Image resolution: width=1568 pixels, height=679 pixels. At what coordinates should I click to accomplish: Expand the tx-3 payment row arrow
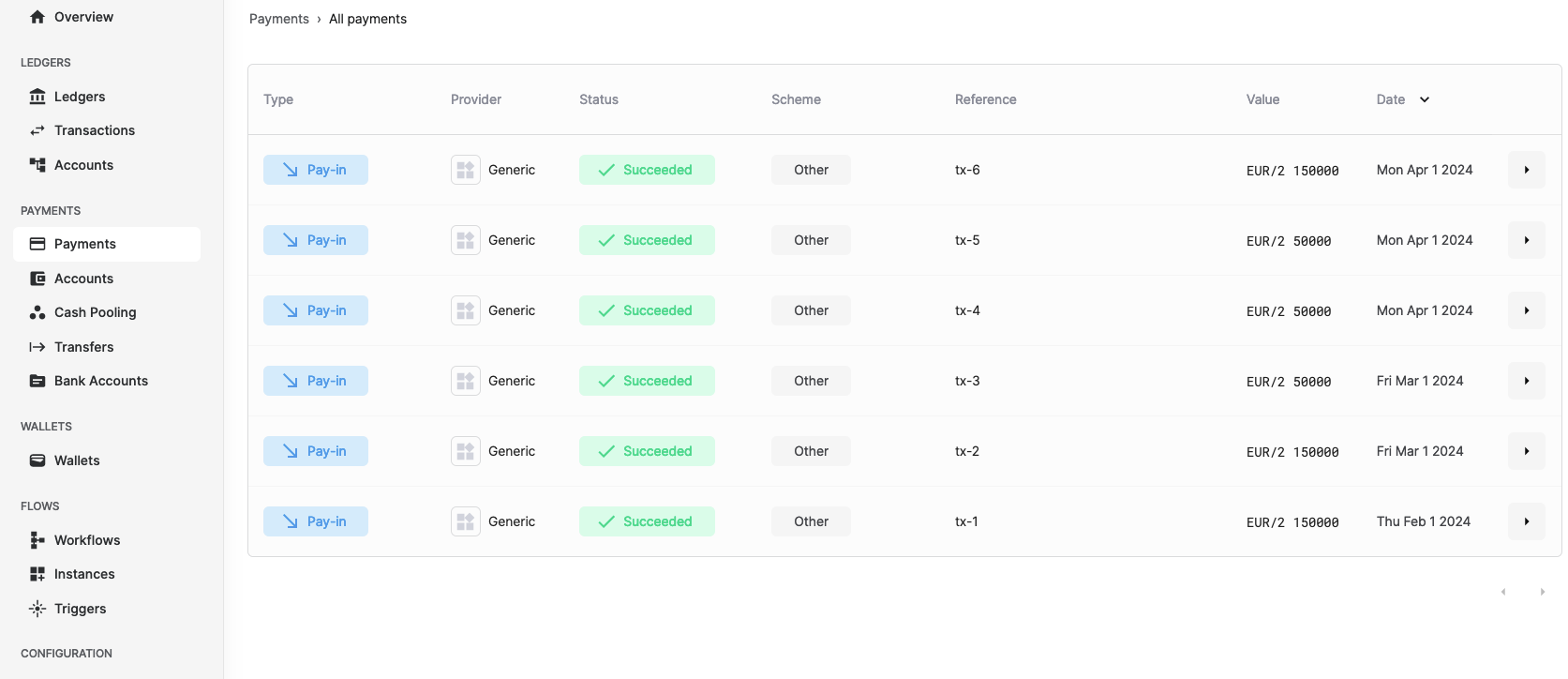1526,381
